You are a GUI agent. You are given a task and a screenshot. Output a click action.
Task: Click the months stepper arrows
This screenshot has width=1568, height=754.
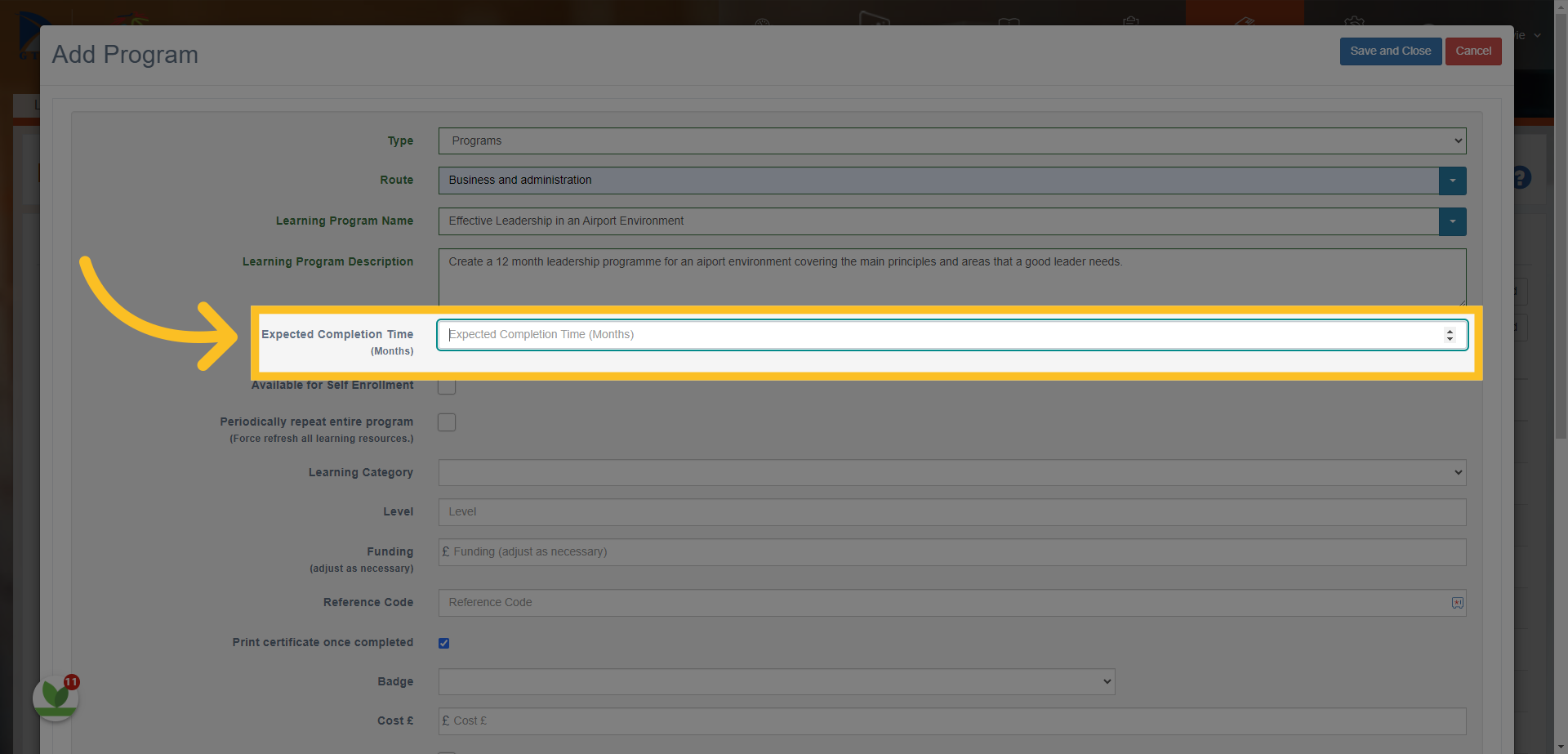[x=1450, y=335]
